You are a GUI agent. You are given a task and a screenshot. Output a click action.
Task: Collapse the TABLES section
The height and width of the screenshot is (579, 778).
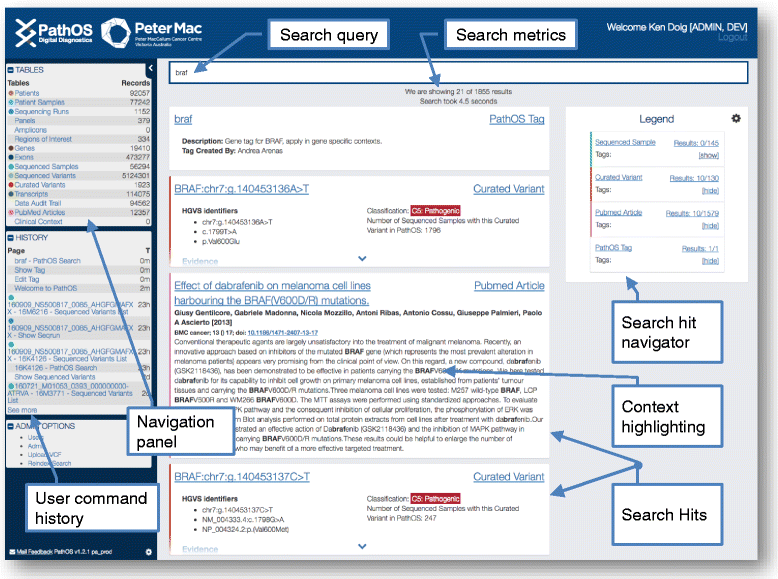[x=11, y=70]
